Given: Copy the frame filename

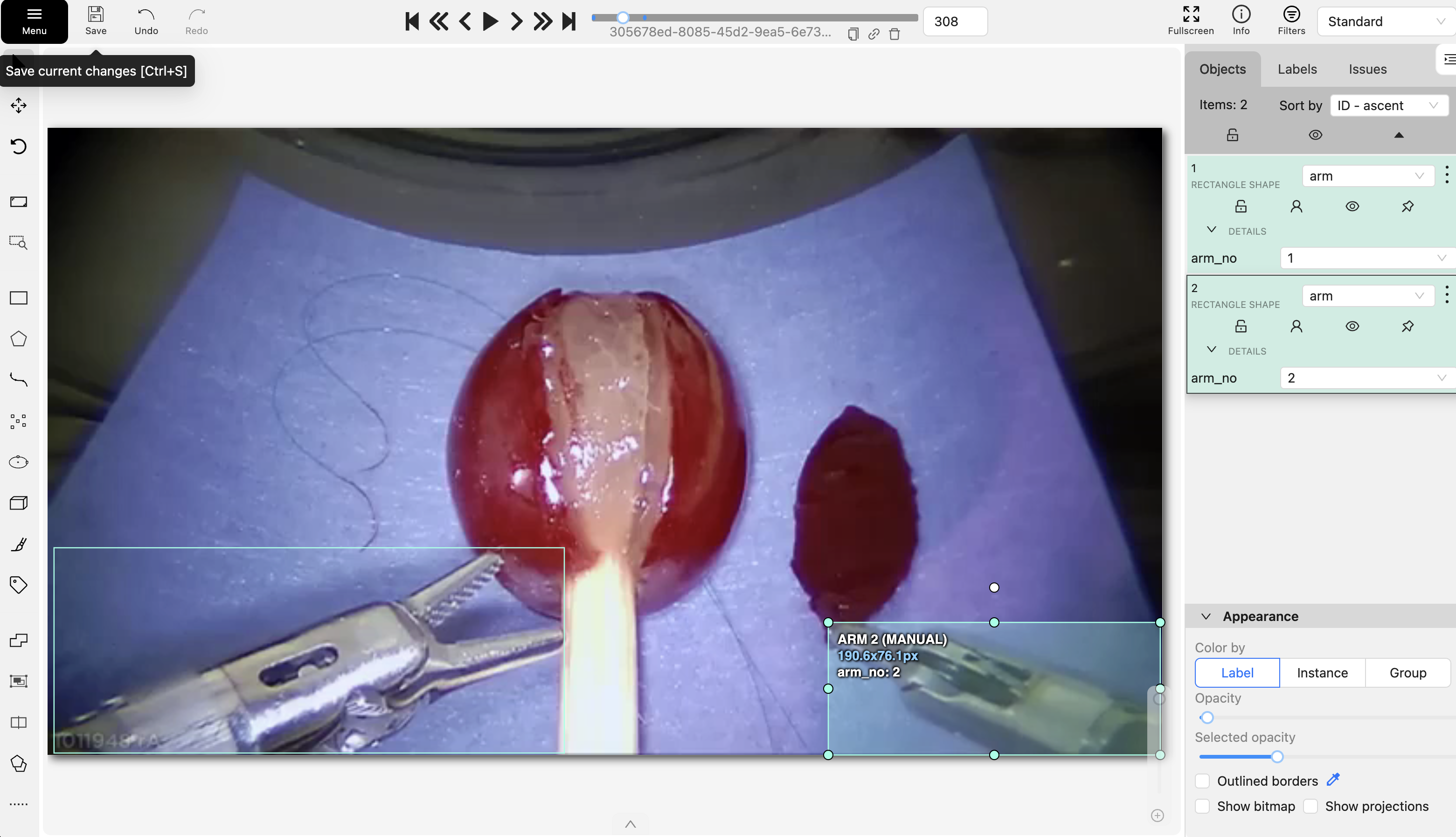Looking at the screenshot, I should (853, 34).
